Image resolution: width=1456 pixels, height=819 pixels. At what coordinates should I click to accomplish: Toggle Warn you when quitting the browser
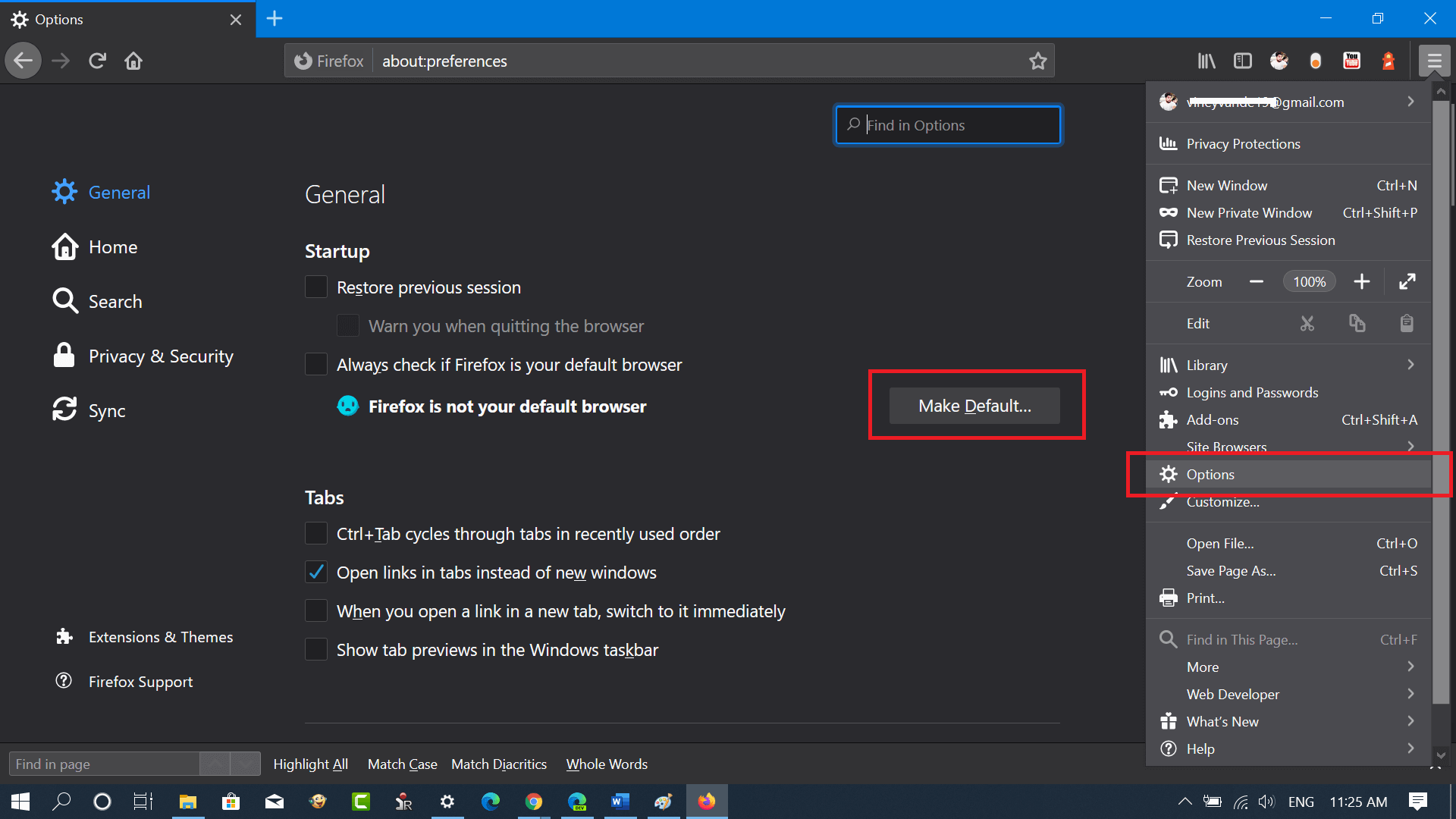click(348, 326)
